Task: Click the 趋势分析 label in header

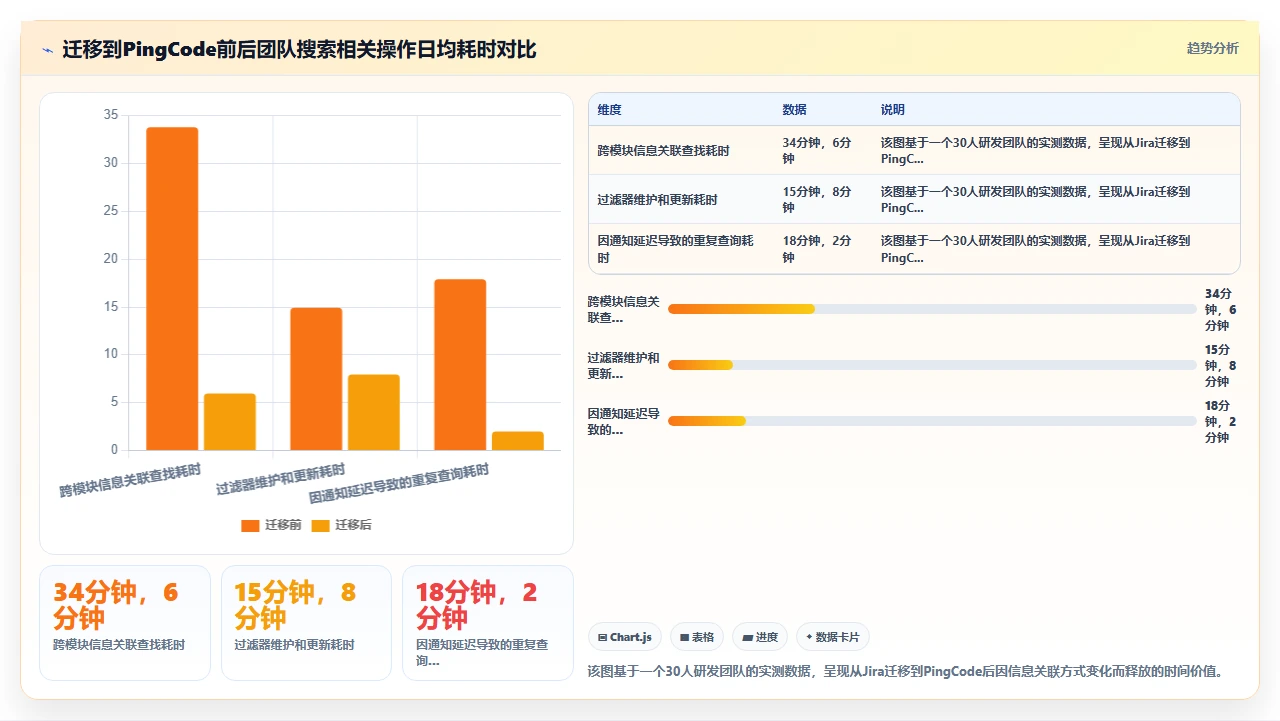Action: pyautogui.click(x=1212, y=48)
